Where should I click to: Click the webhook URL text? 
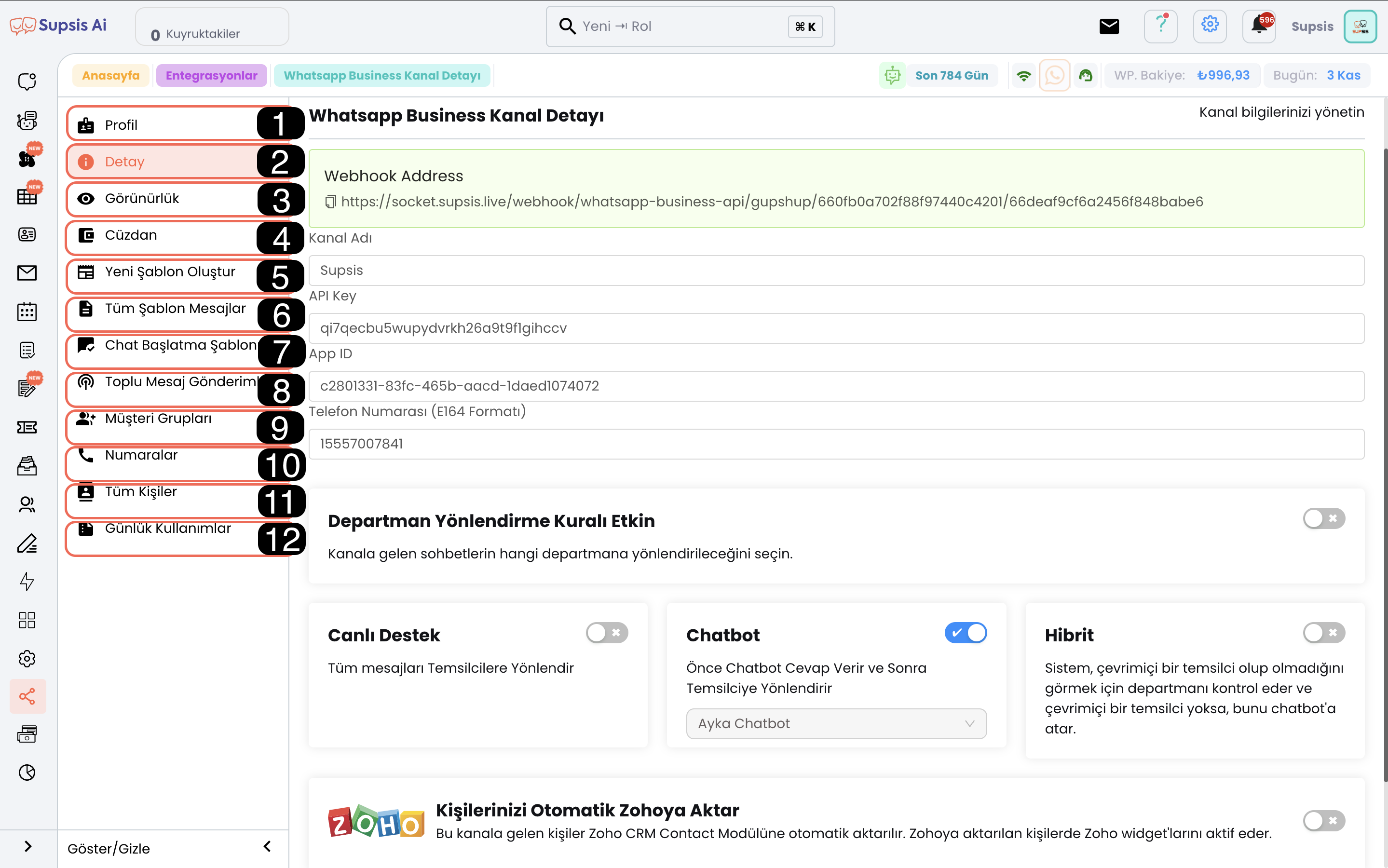tap(772, 202)
